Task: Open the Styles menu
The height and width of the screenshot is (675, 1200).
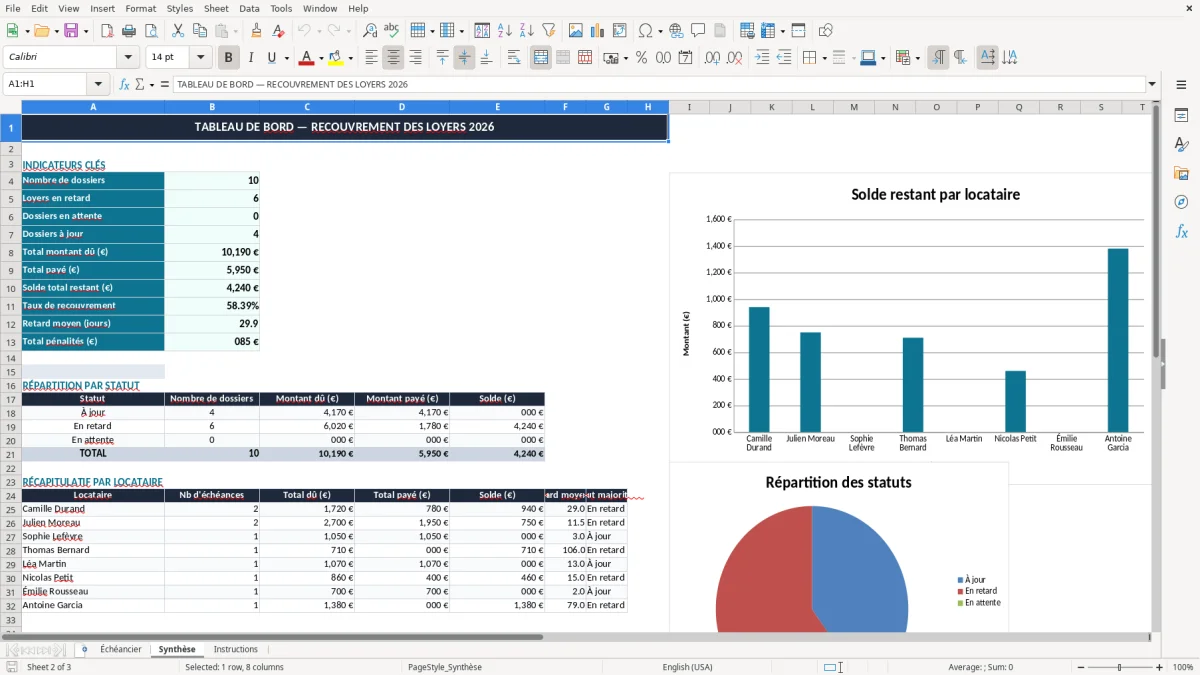Action: click(x=180, y=8)
